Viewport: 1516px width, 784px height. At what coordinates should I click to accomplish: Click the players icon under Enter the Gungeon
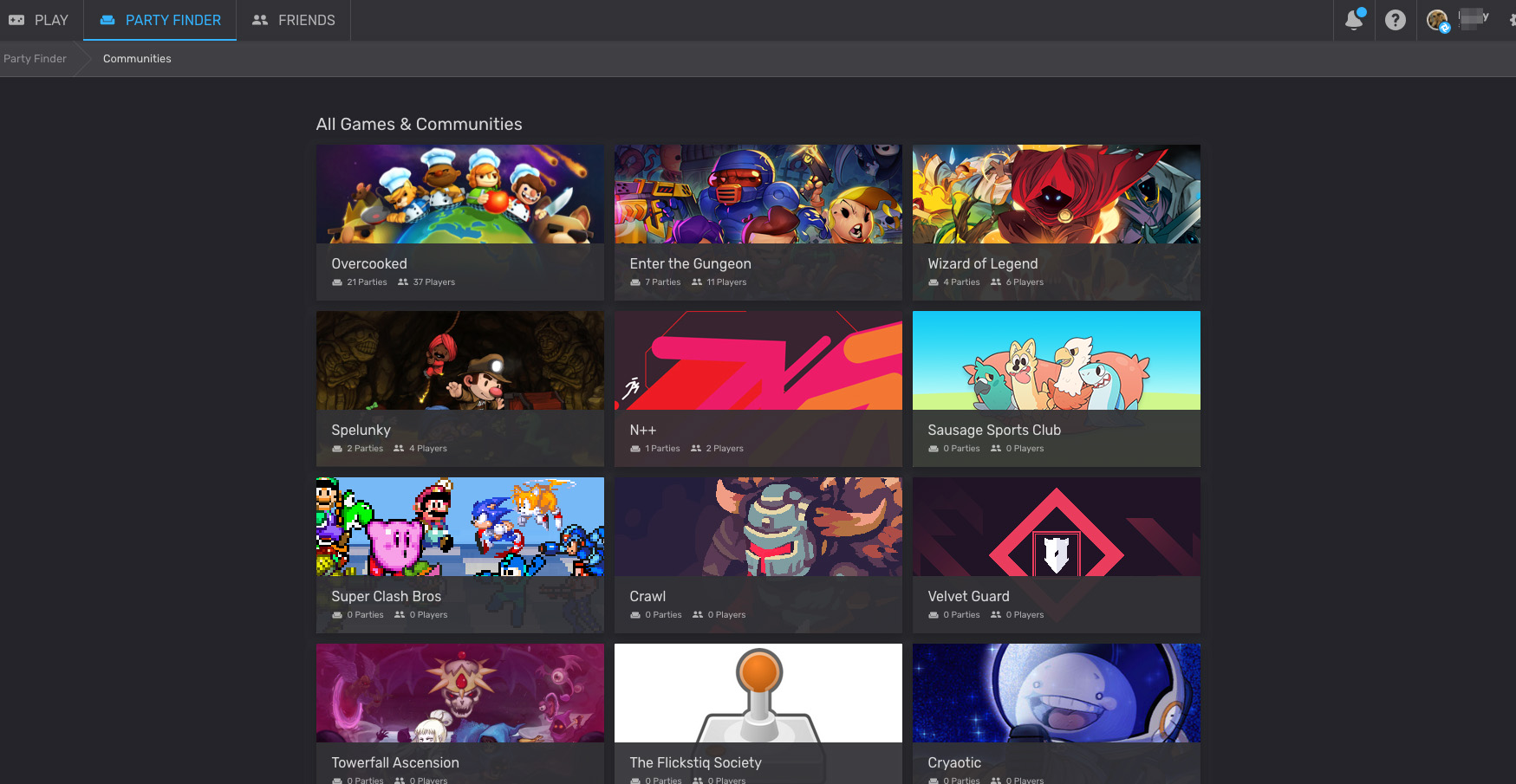point(697,282)
